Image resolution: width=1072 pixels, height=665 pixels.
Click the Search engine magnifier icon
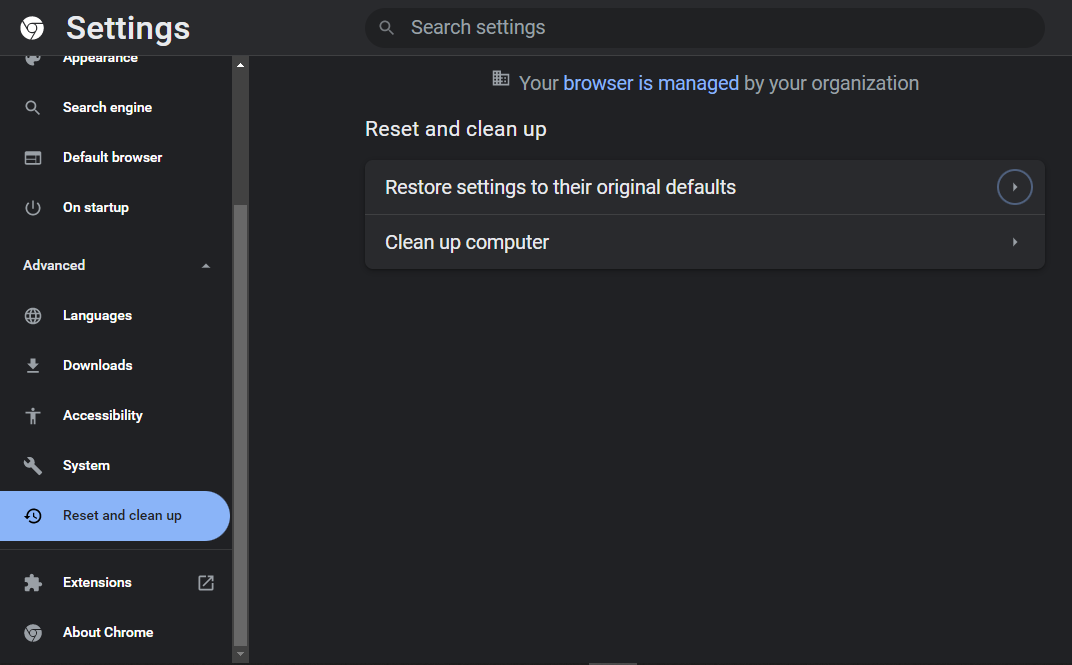tap(32, 107)
